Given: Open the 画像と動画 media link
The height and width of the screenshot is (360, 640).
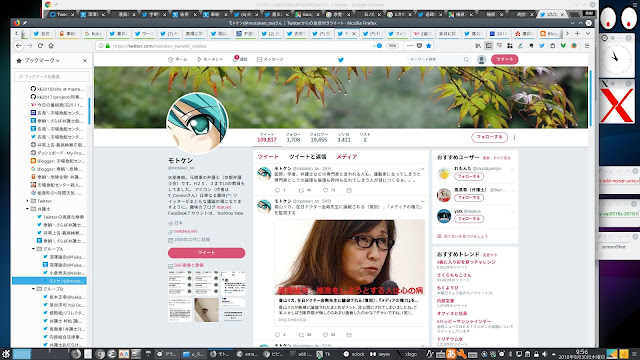Looking at the screenshot, I should click(189, 265).
